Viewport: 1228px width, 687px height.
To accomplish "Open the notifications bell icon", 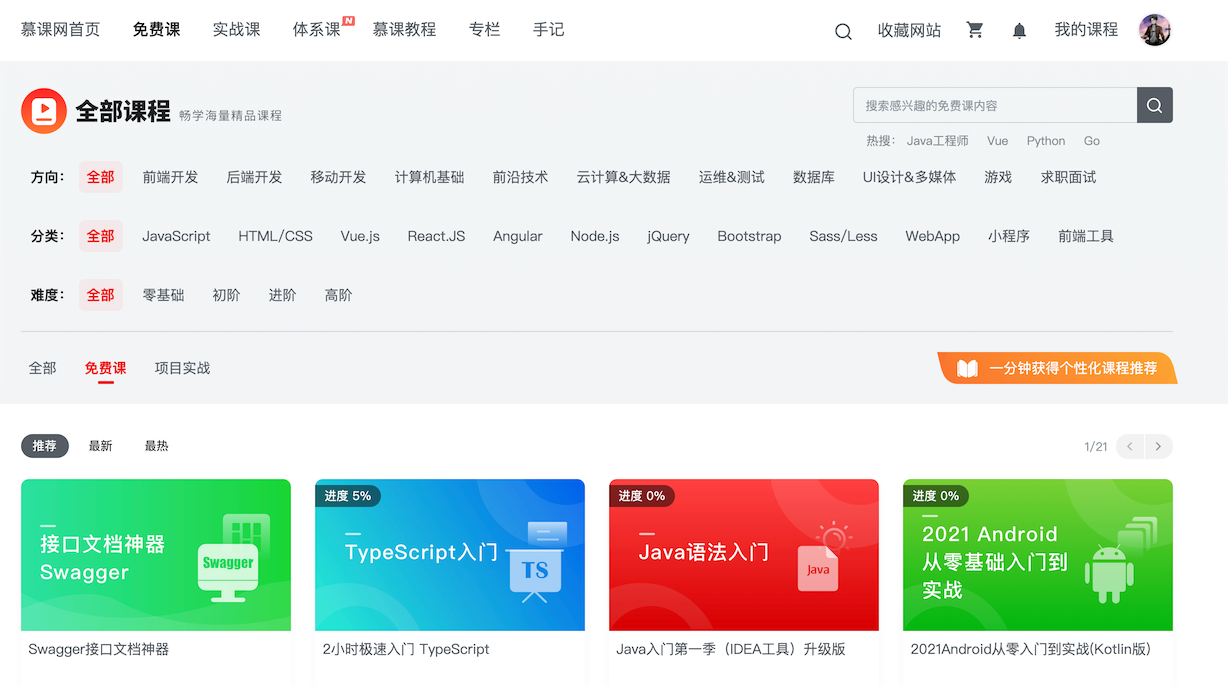I will tap(1019, 30).
